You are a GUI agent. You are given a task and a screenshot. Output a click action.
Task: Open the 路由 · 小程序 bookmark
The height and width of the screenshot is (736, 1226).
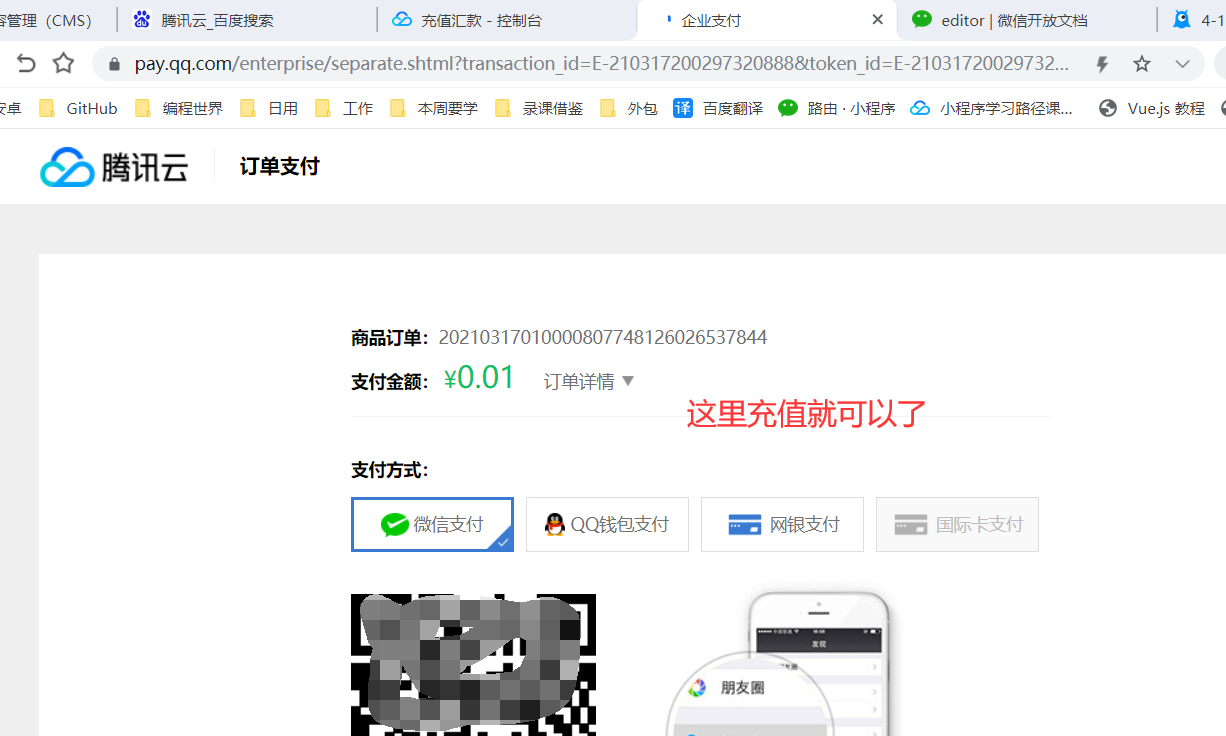[x=837, y=108]
